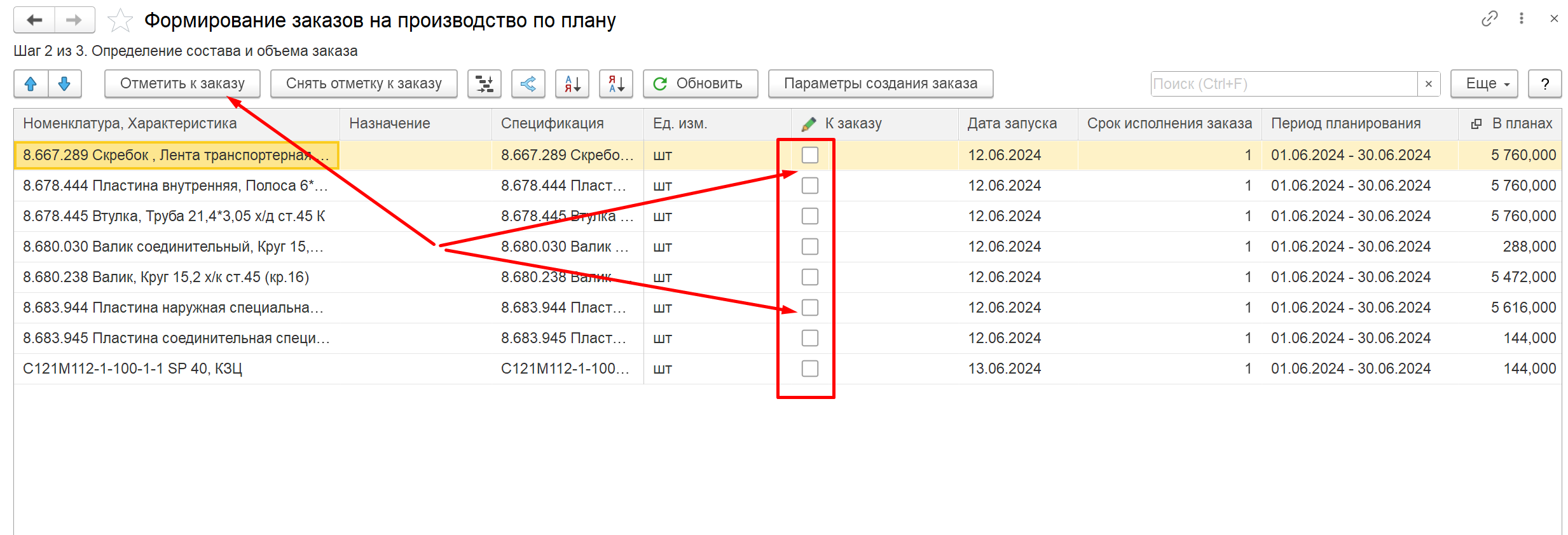Screen dimensions: 1568x535
Task: Check К заказу for 8.680.030 Валик соединительный
Action: (x=810, y=247)
